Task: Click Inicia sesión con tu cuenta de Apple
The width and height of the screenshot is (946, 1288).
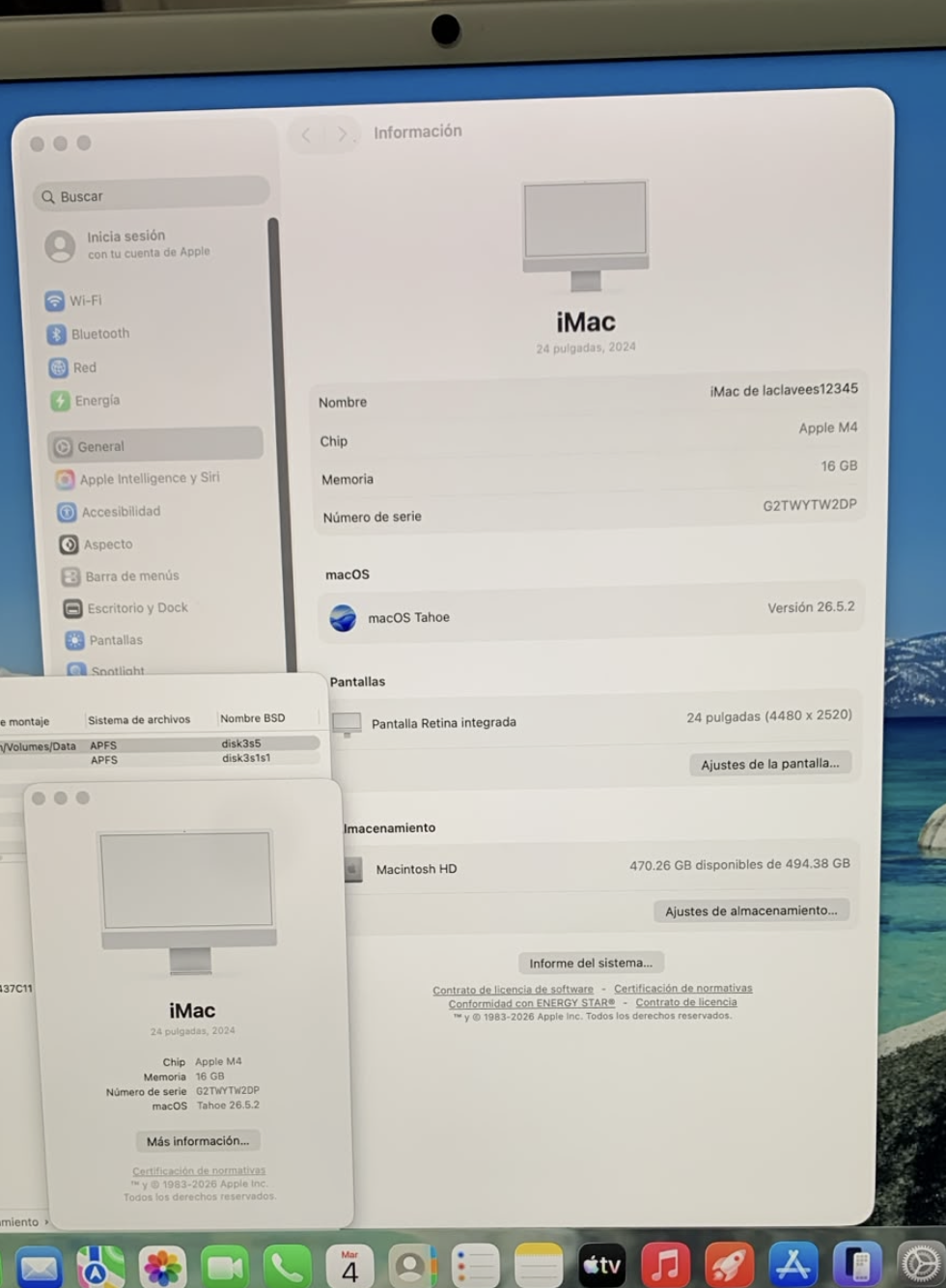Action: tap(127, 243)
